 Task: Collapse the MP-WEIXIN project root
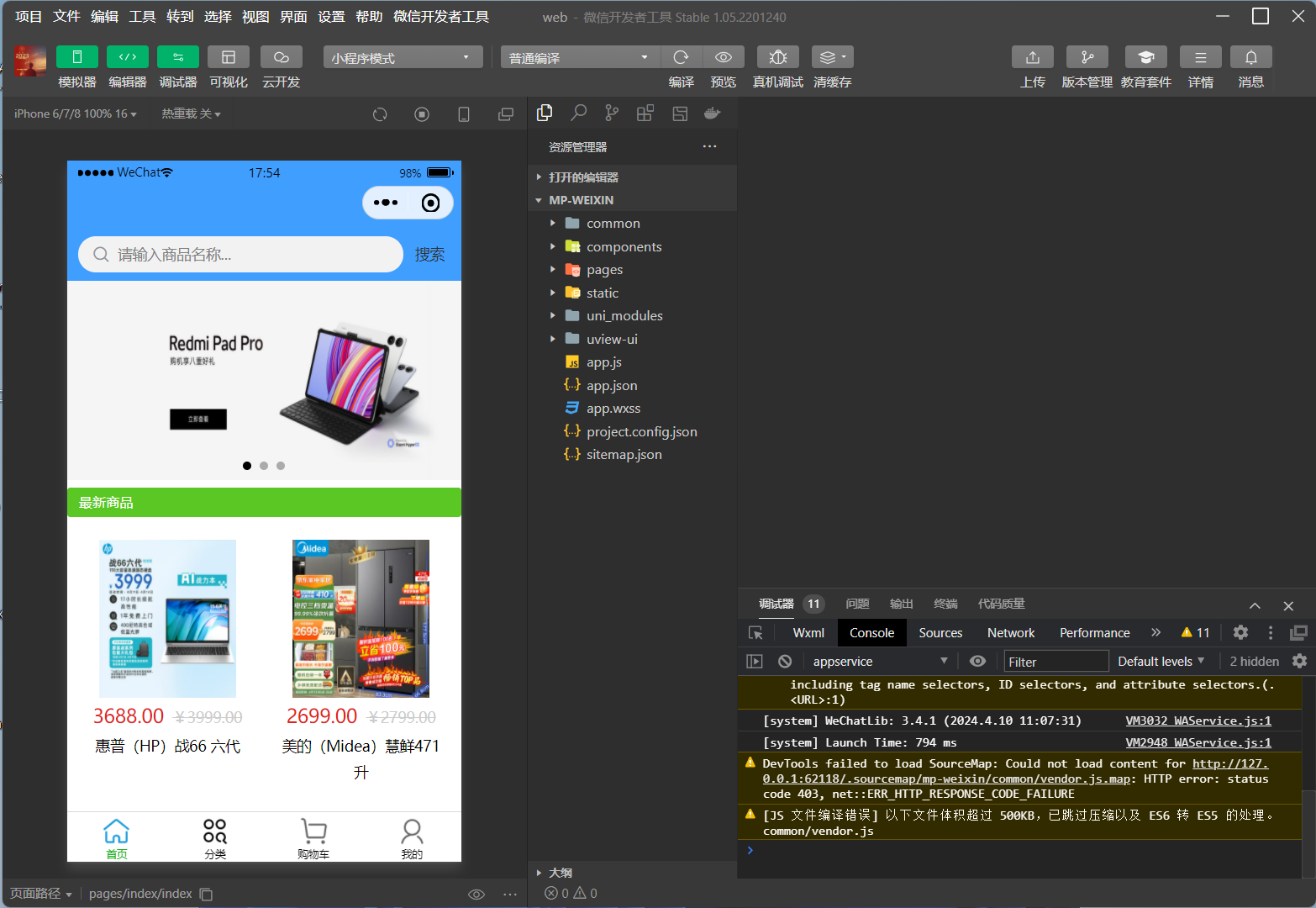click(633, 200)
